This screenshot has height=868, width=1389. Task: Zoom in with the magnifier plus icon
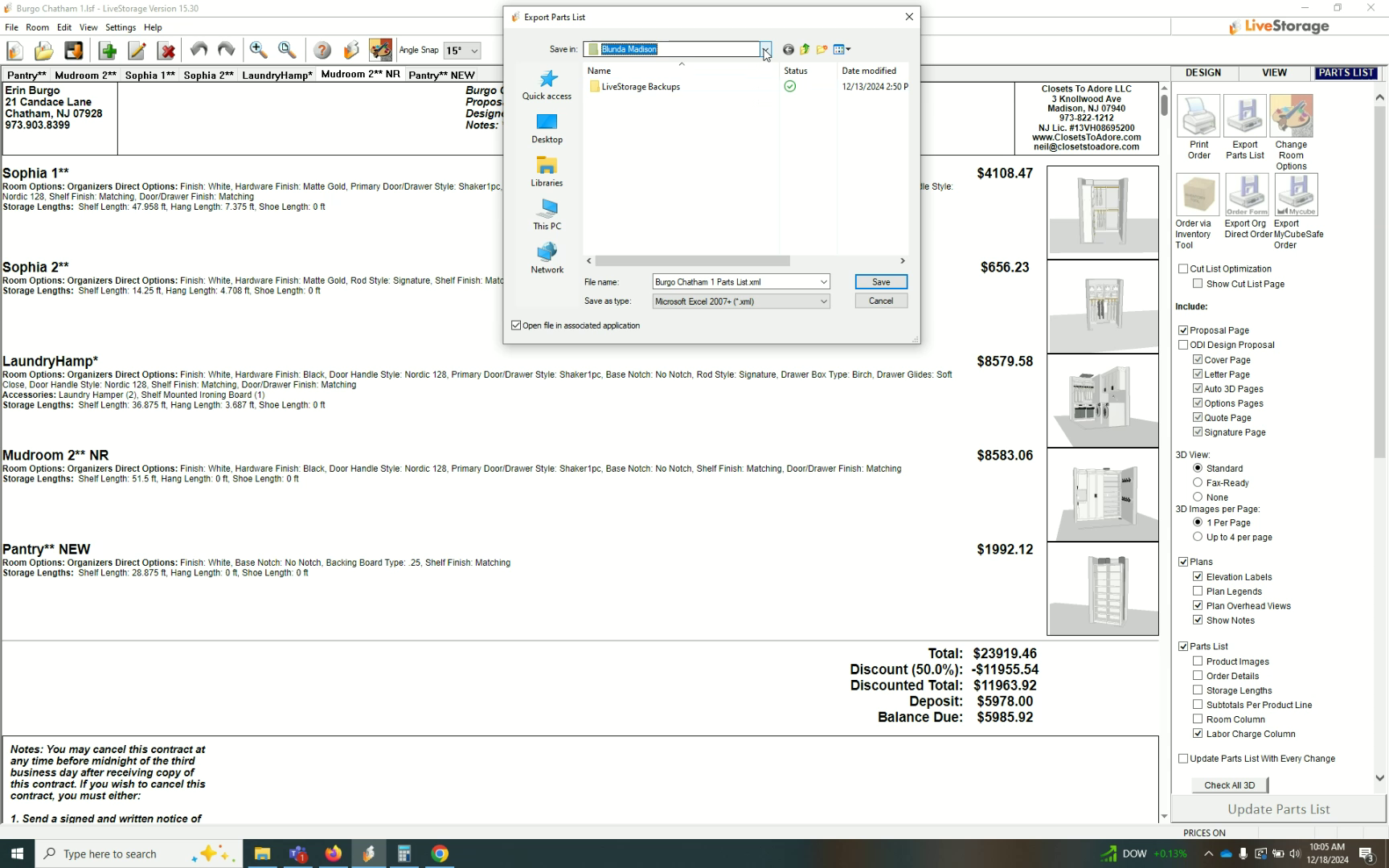point(258,51)
